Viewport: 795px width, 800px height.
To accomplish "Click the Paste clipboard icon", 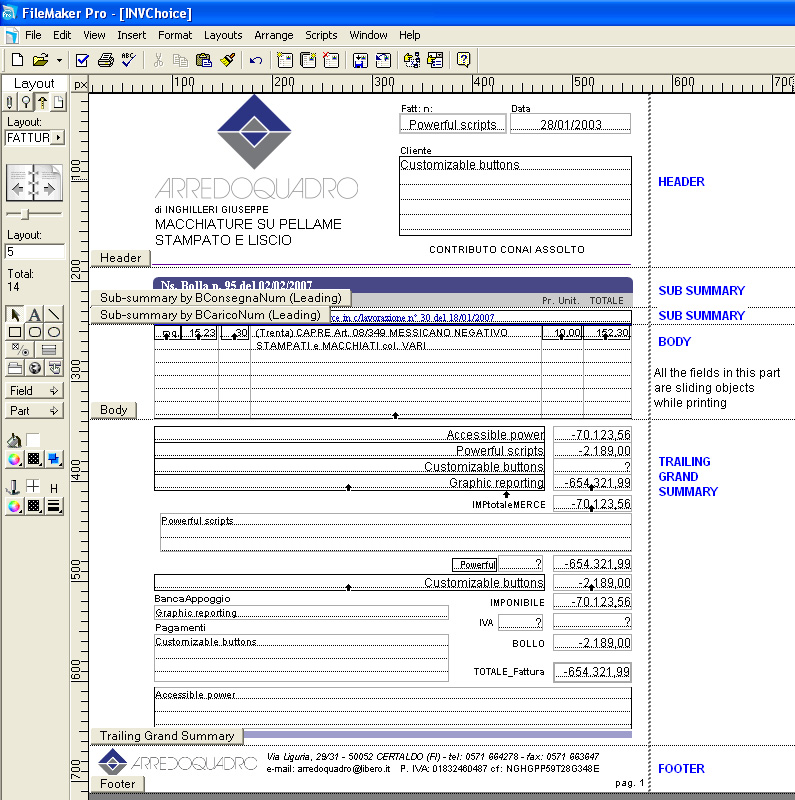I will pos(204,60).
